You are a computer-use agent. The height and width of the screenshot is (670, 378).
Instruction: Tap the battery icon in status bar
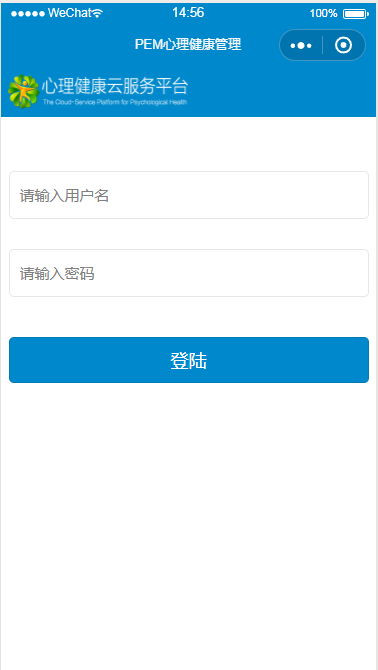pos(356,14)
